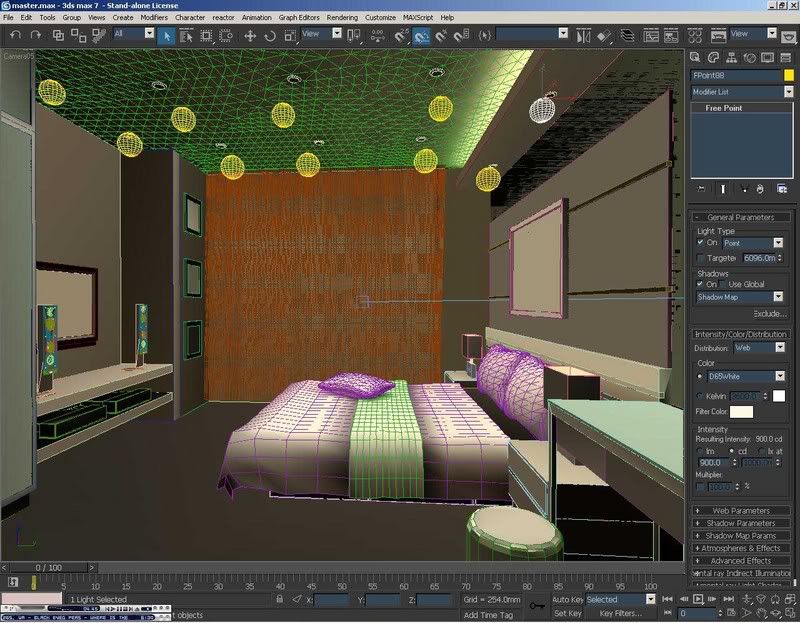Open the Curve Editor
The width and height of the screenshot is (800, 623).
tap(651, 36)
